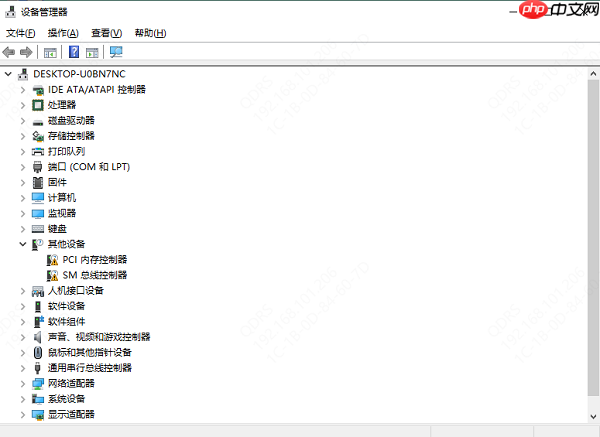Select the 软件组件 label
Screen dimensions: 600x437
pyautogui.click(x=67, y=322)
